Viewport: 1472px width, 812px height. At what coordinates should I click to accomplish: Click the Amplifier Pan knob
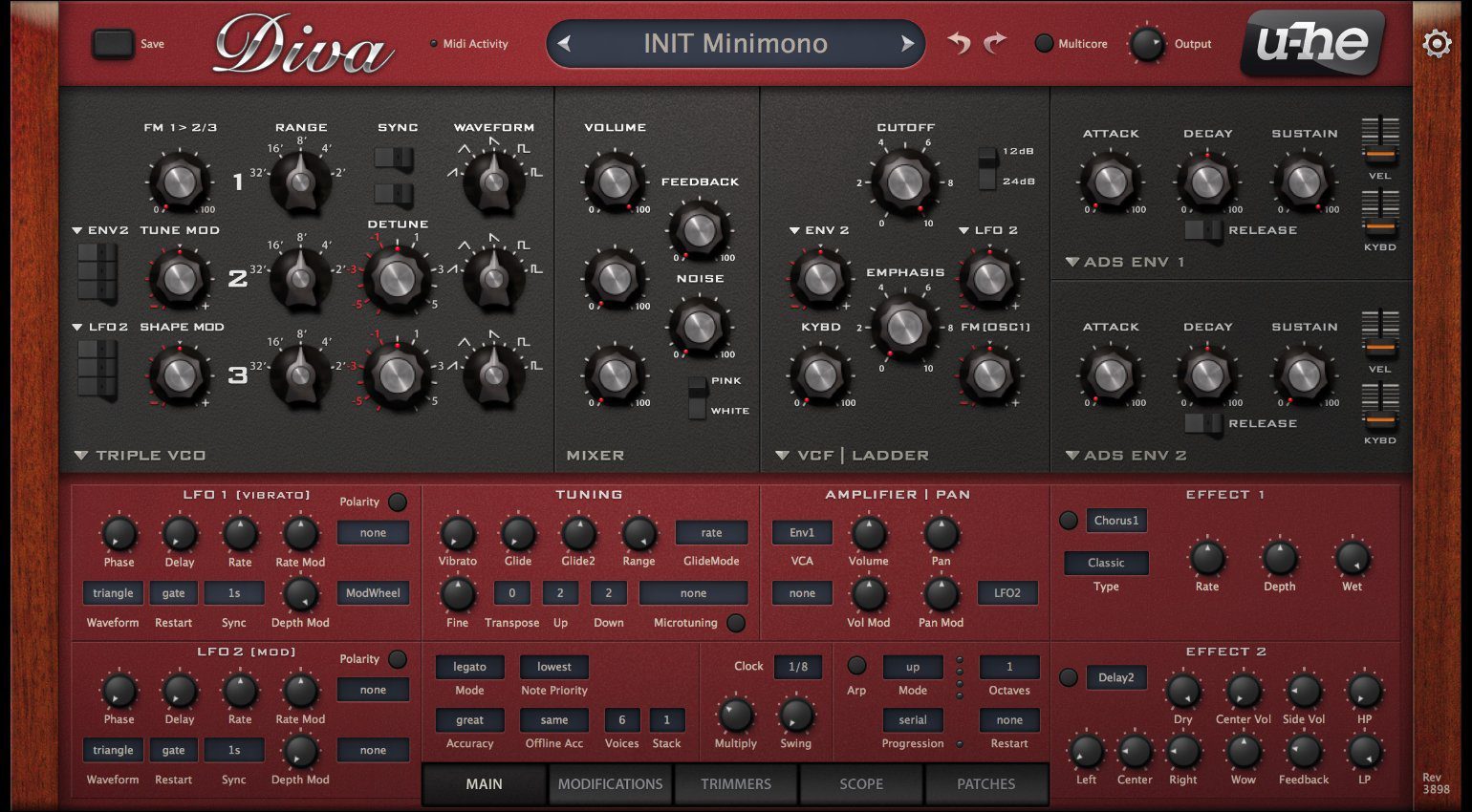(x=941, y=533)
